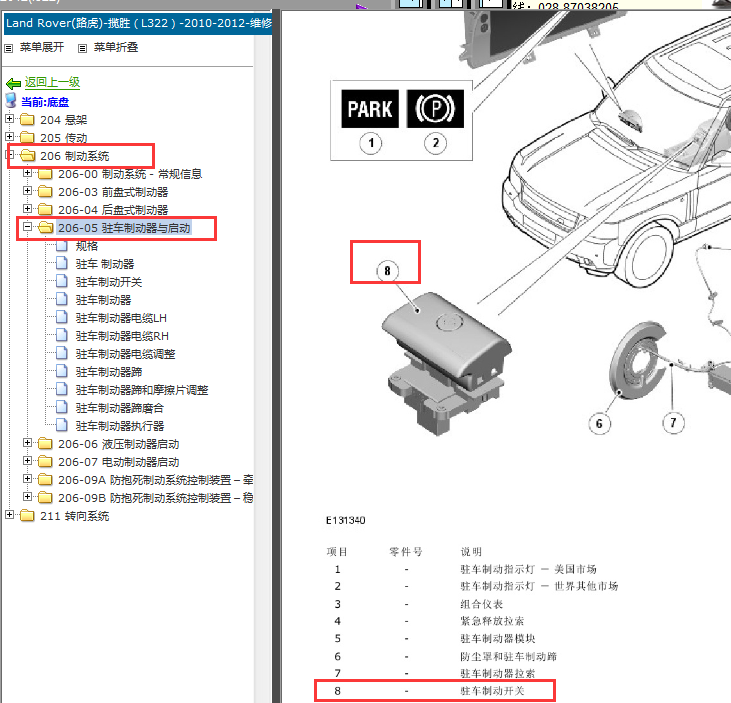The width and height of the screenshot is (731, 703).
Task: Open the 驻车 制动器 document
Action: pos(105,264)
